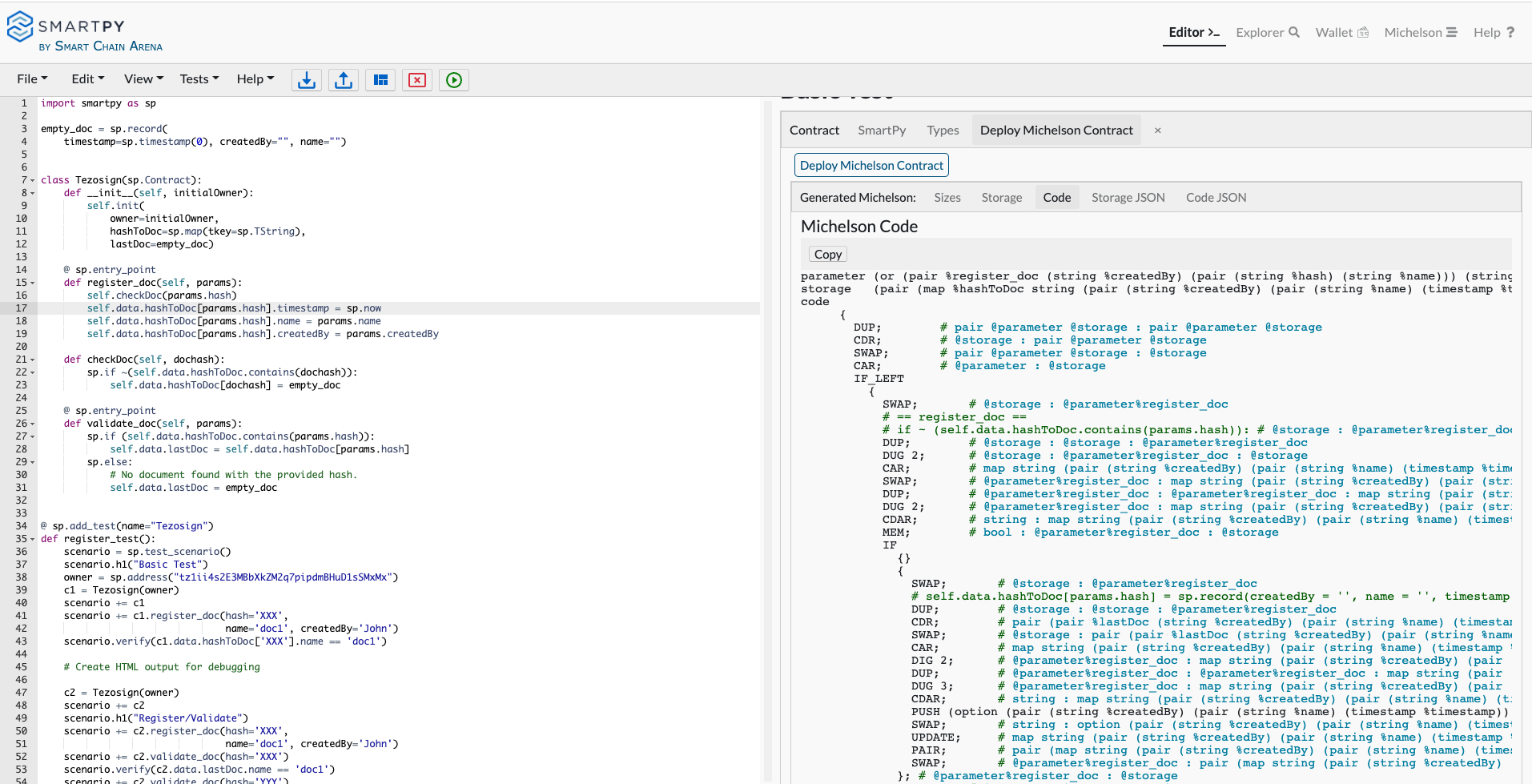Open the File menu

[x=32, y=79]
